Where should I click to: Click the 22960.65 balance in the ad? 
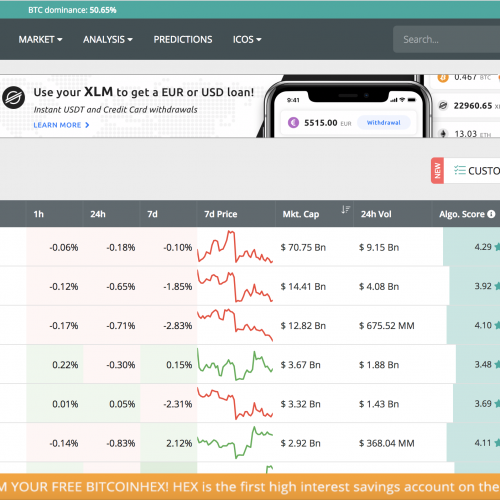click(473, 106)
